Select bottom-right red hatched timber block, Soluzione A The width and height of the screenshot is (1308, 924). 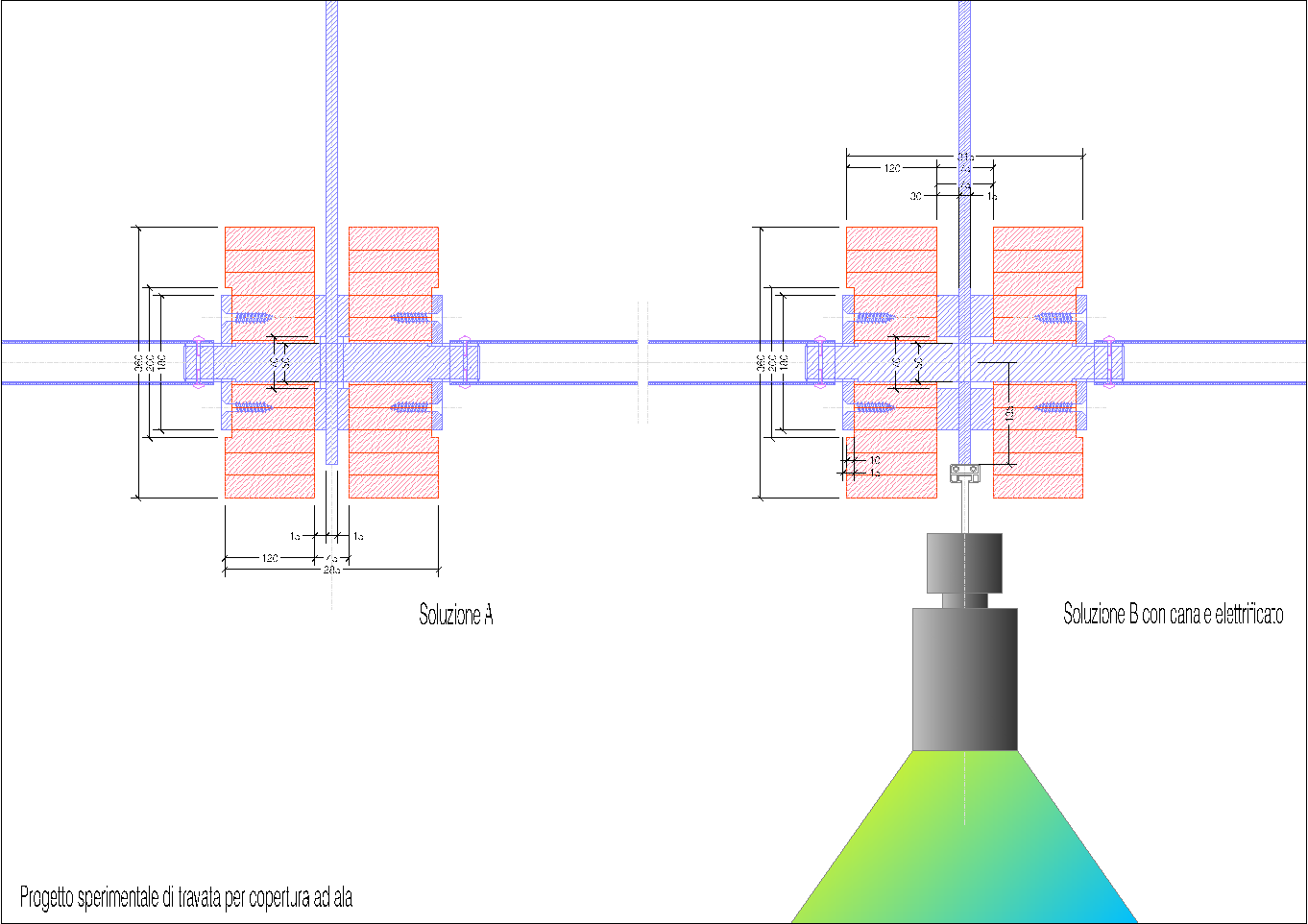click(x=394, y=465)
